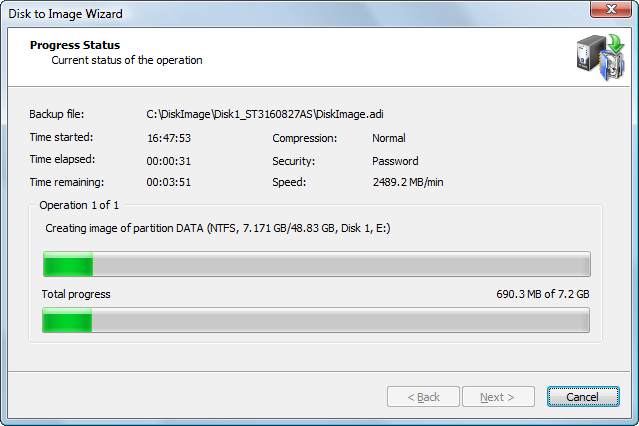Click the Operation 1 of 1 group label
The width and height of the screenshot is (639, 426).
click(79, 205)
